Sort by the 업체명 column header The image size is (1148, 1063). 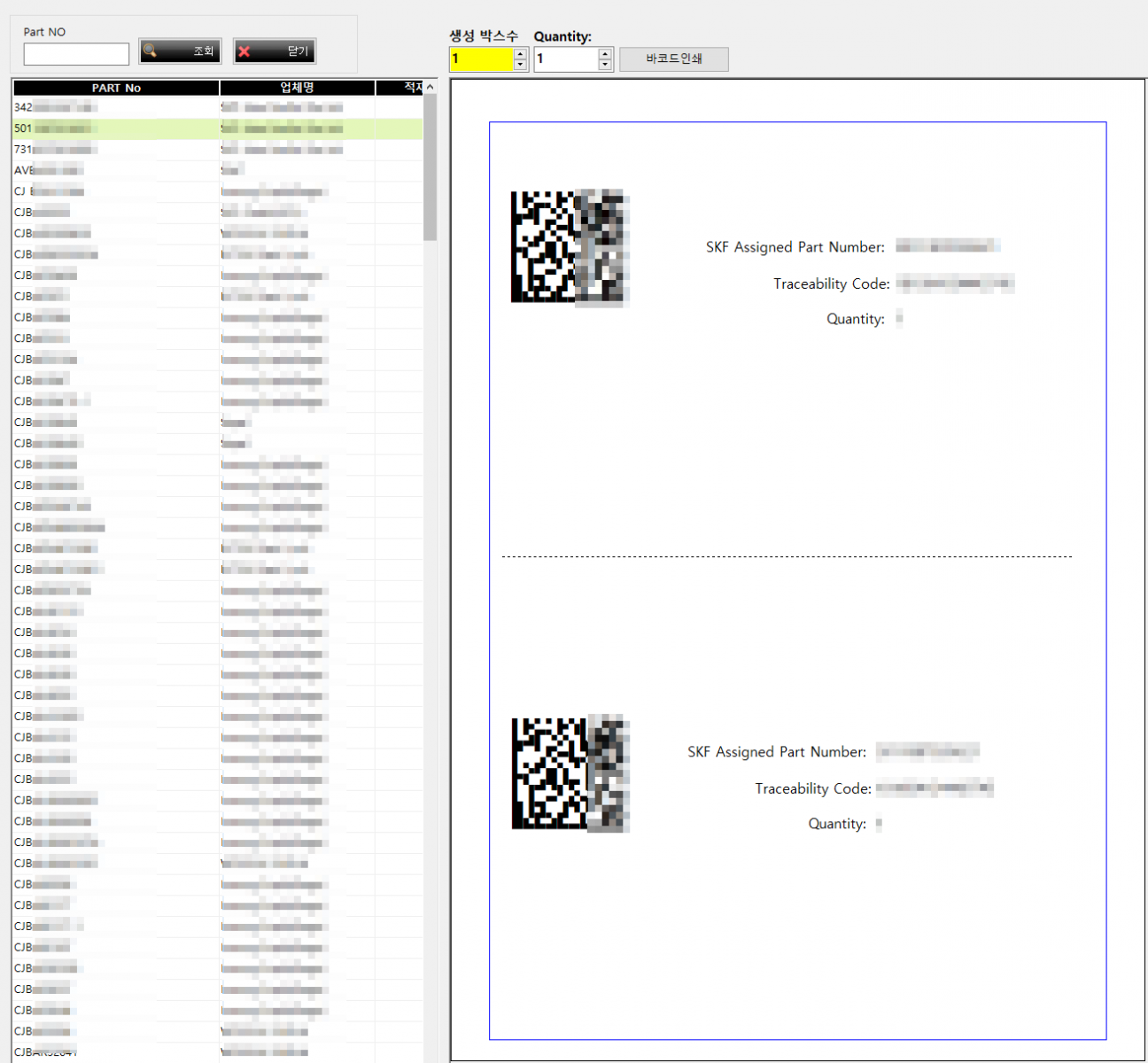click(298, 88)
